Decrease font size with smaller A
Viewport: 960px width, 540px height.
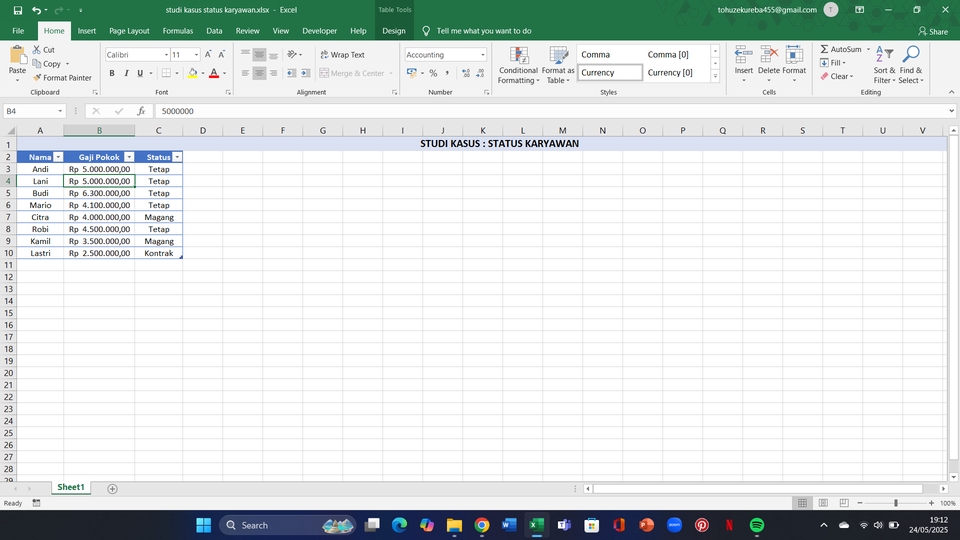(222, 54)
